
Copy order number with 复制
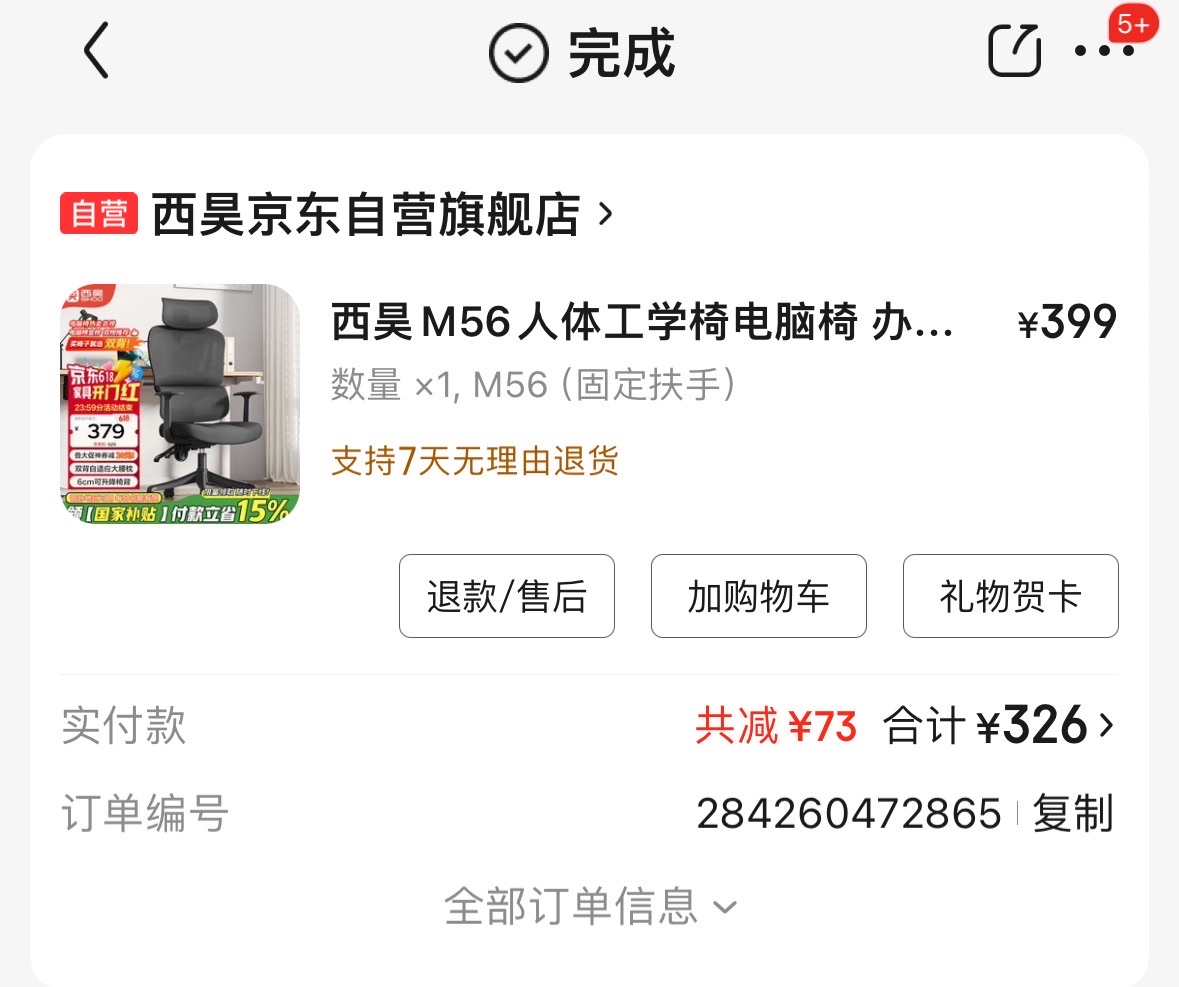point(1073,813)
